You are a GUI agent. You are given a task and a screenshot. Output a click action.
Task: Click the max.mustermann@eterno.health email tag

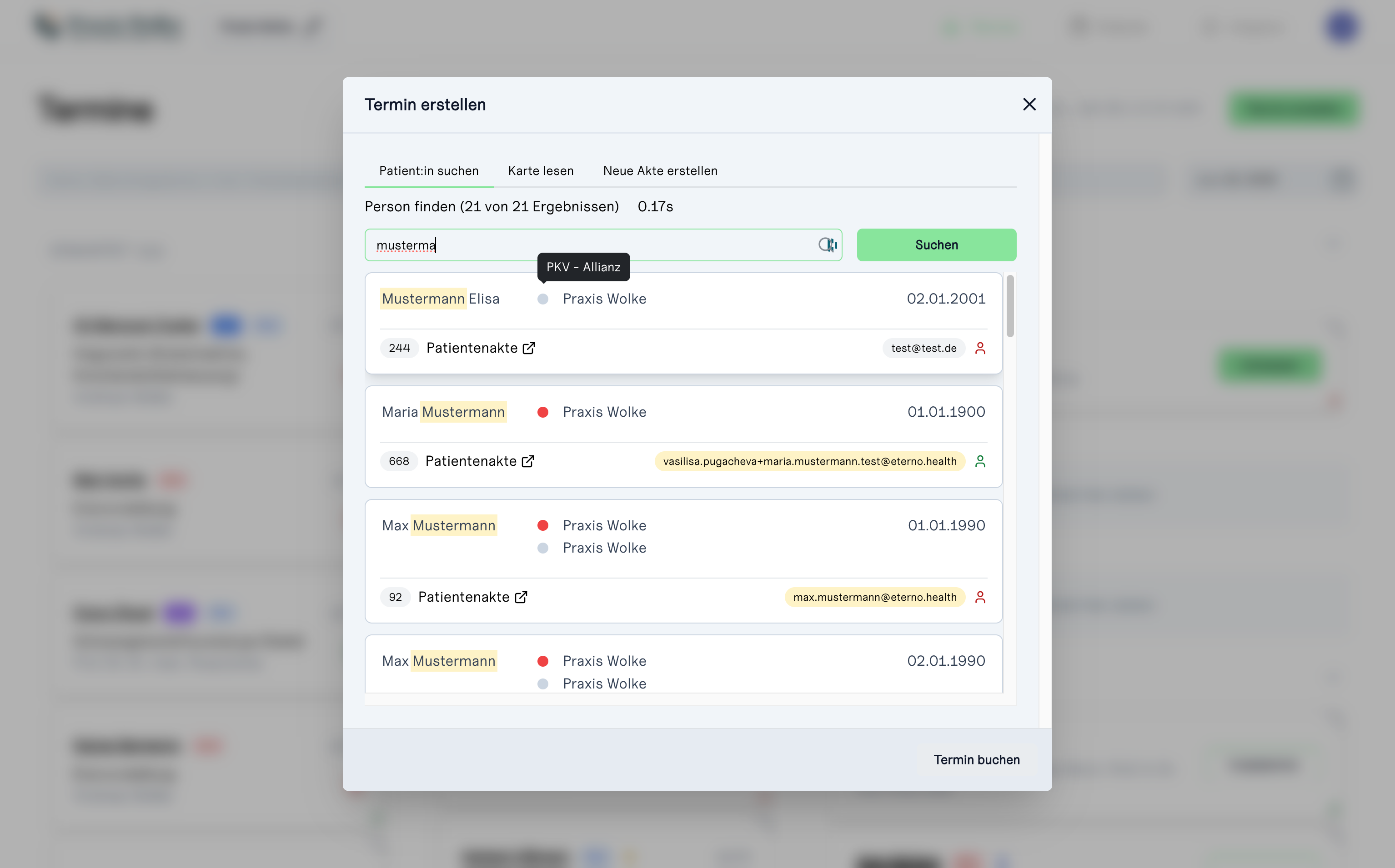(875, 597)
